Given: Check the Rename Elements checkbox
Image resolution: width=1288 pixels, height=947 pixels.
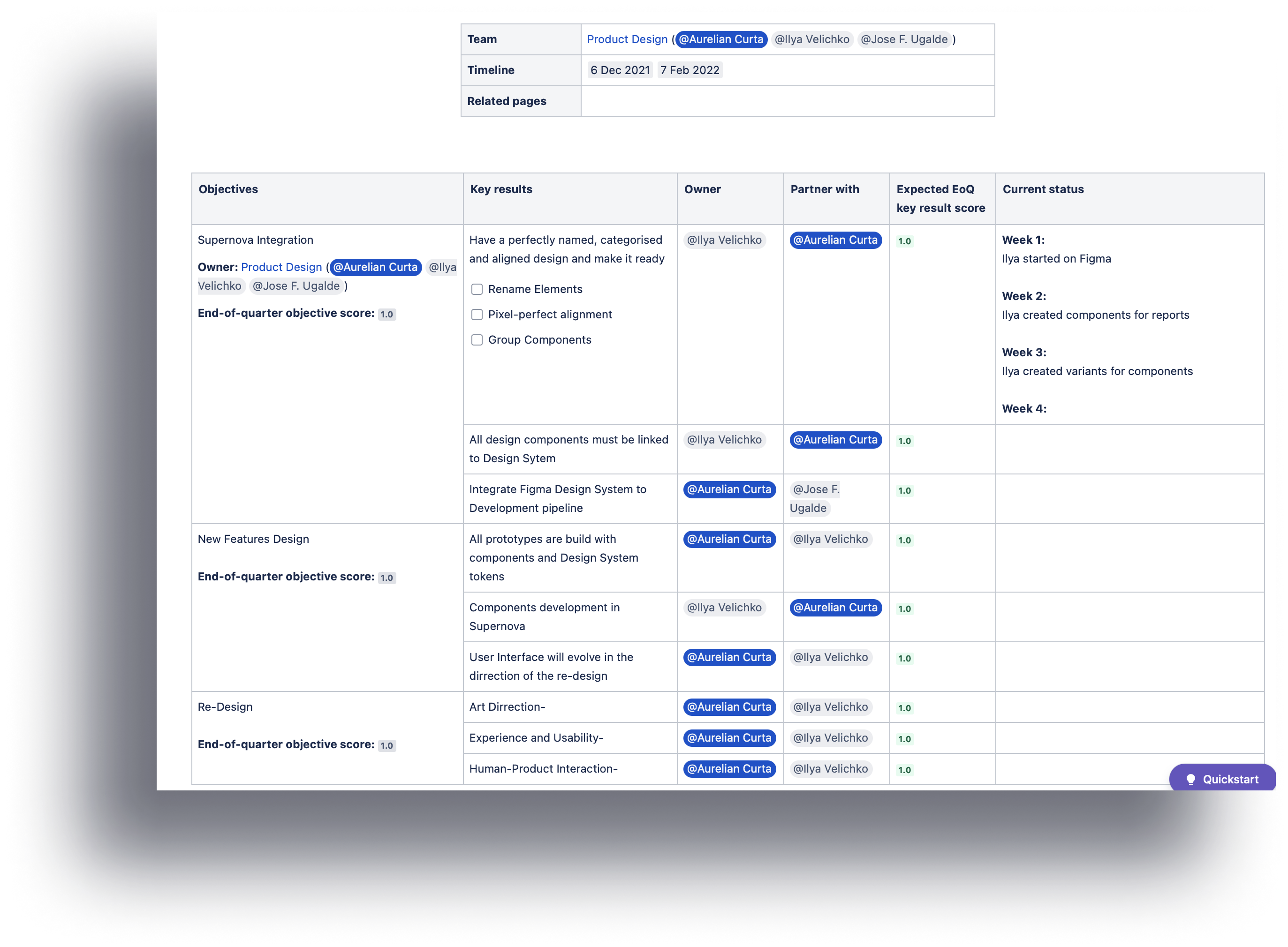Looking at the screenshot, I should 477,289.
